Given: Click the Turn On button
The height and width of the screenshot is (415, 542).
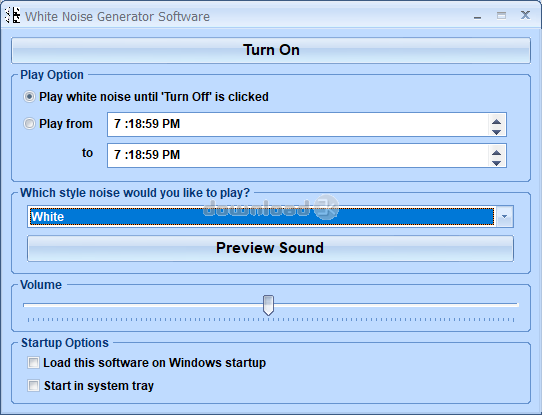Looking at the screenshot, I should [271, 50].
